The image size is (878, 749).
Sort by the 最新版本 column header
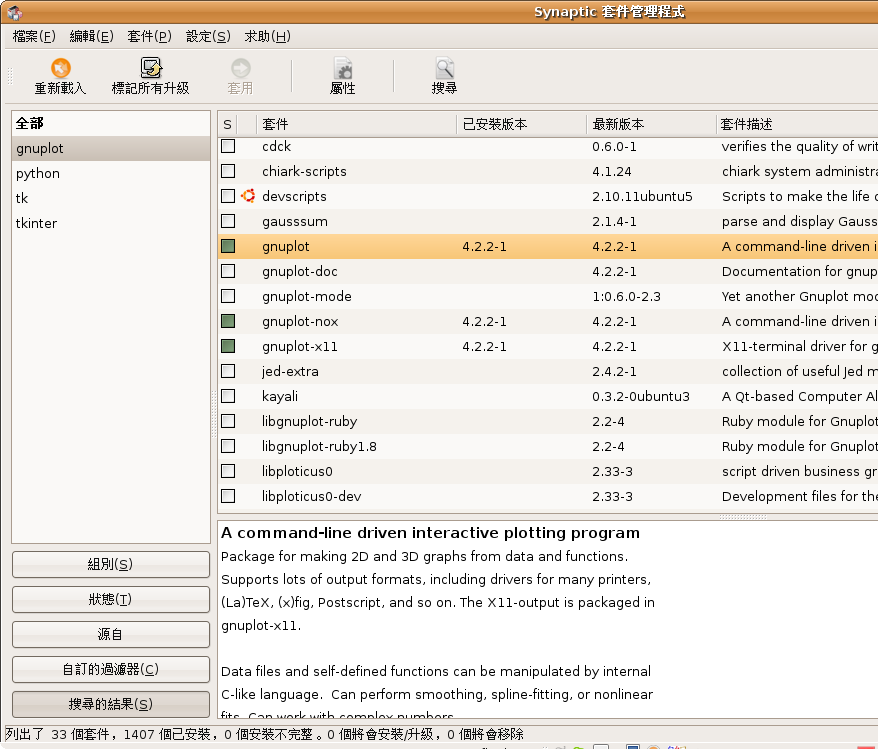pyautogui.click(x=651, y=124)
